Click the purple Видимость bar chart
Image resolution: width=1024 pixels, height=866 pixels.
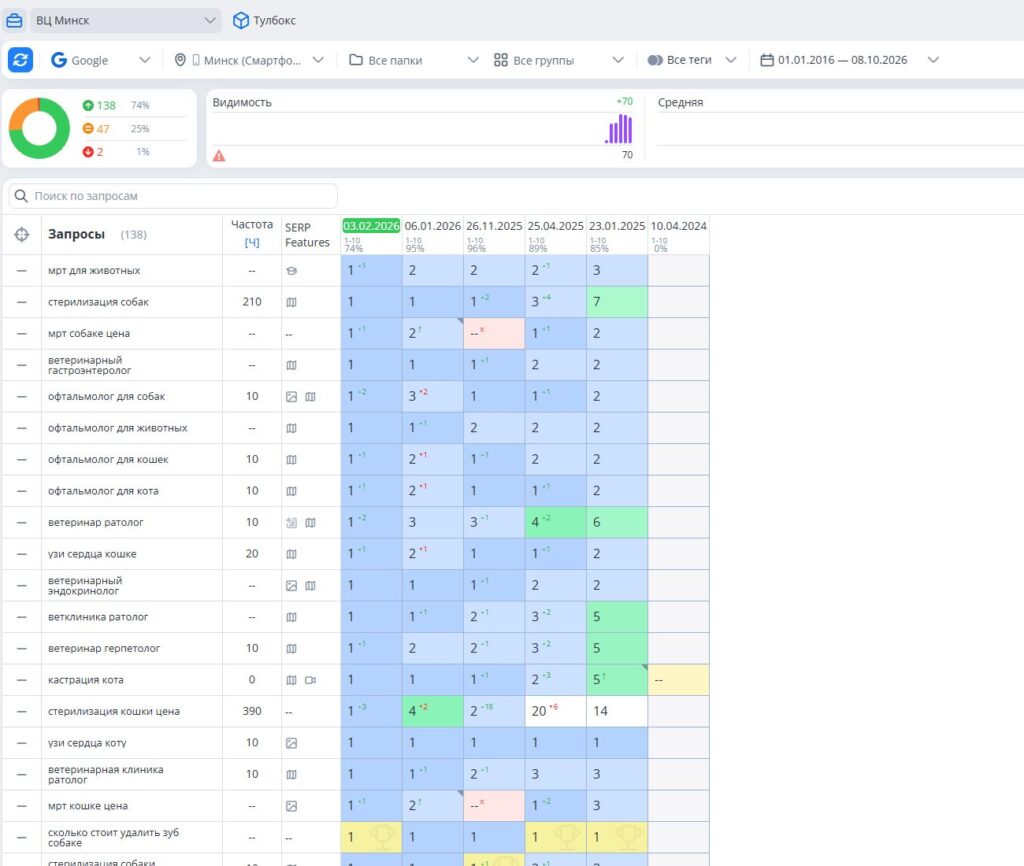point(619,129)
